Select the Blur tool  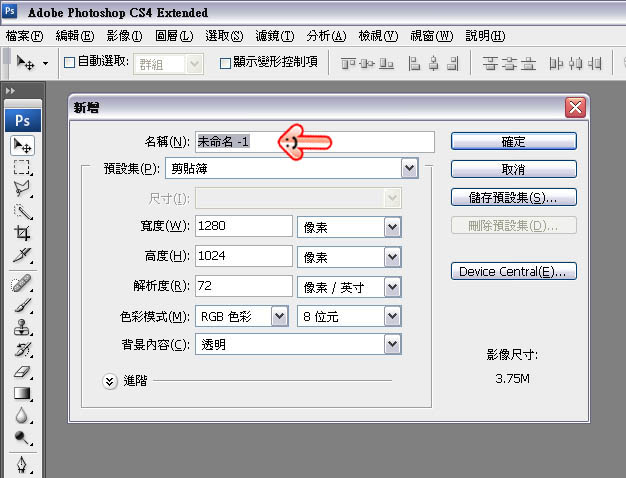pyautogui.click(x=22, y=416)
